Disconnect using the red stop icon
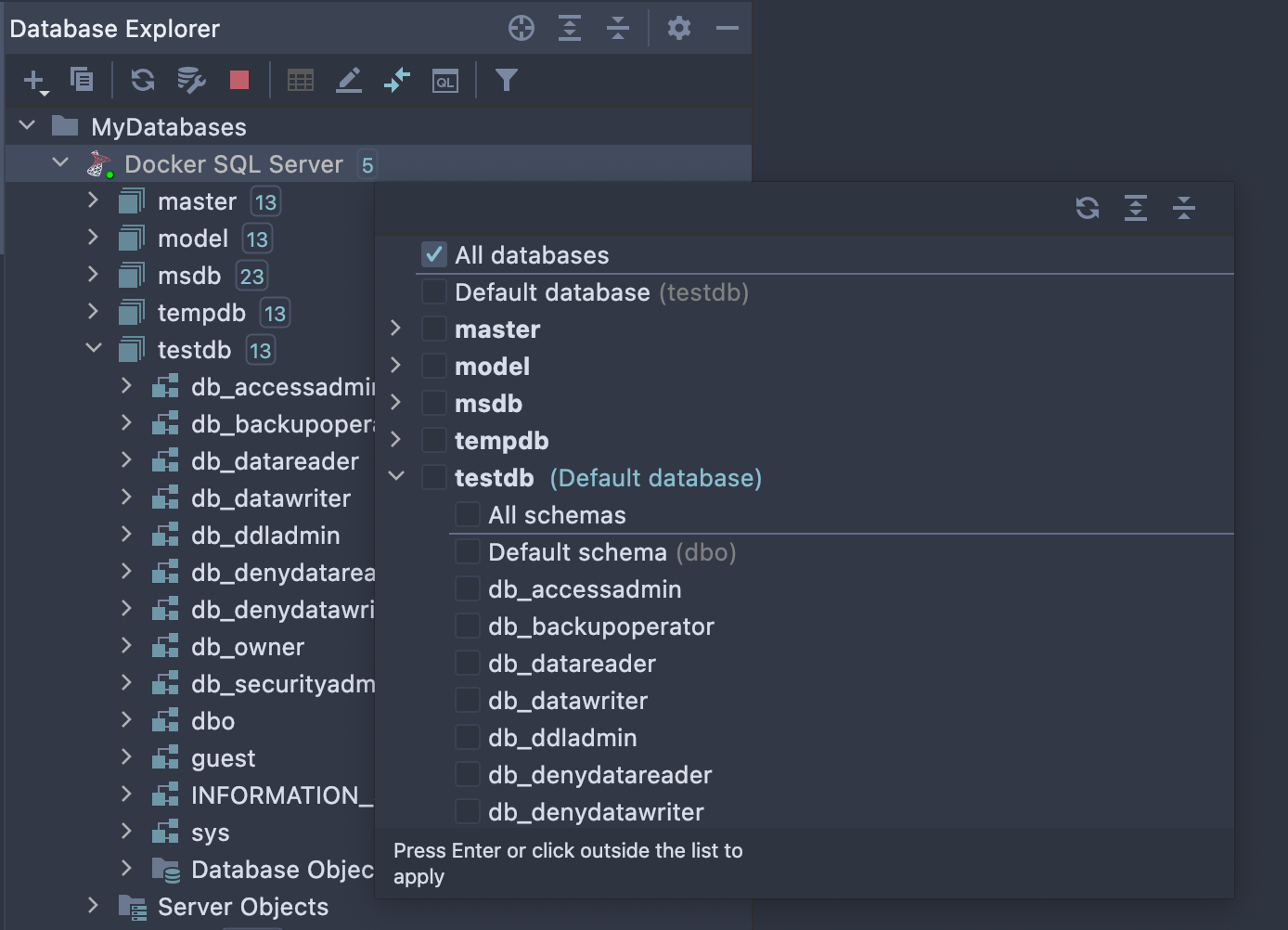Screen dimensions: 1288x930 (x=238, y=80)
